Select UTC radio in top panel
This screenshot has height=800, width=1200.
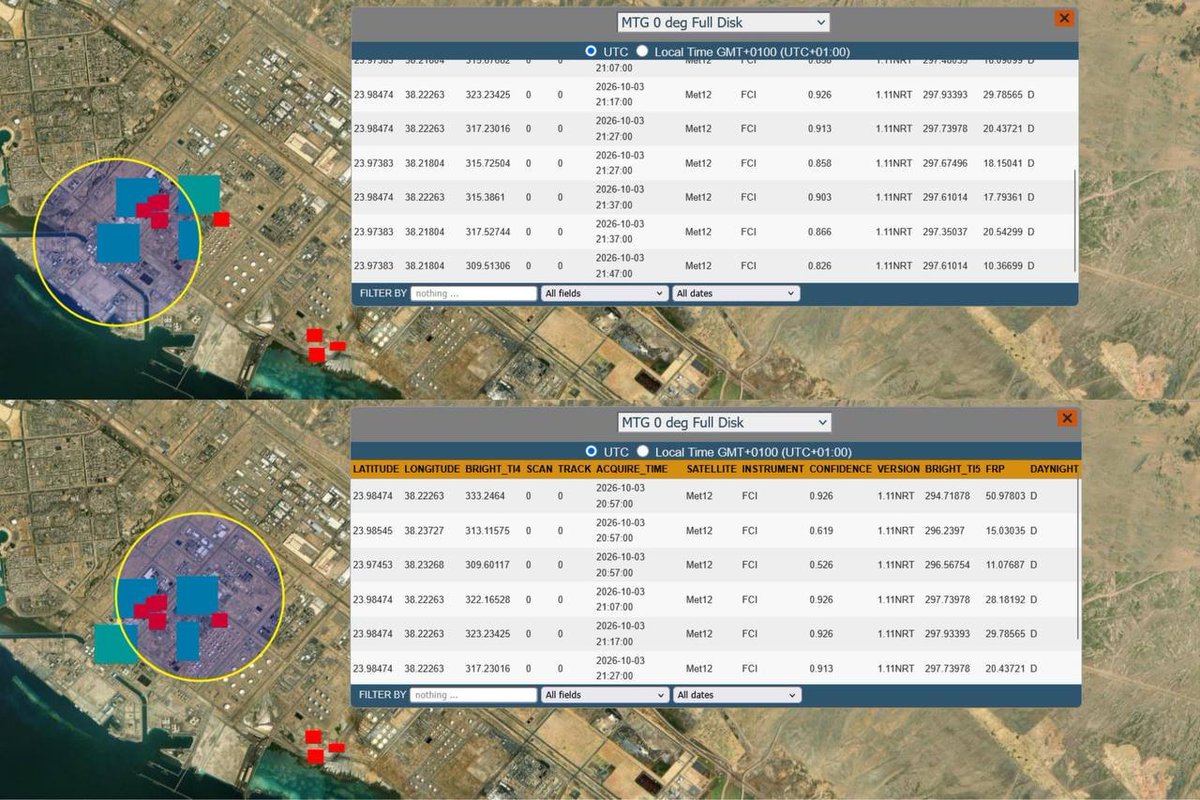tap(592, 51)
